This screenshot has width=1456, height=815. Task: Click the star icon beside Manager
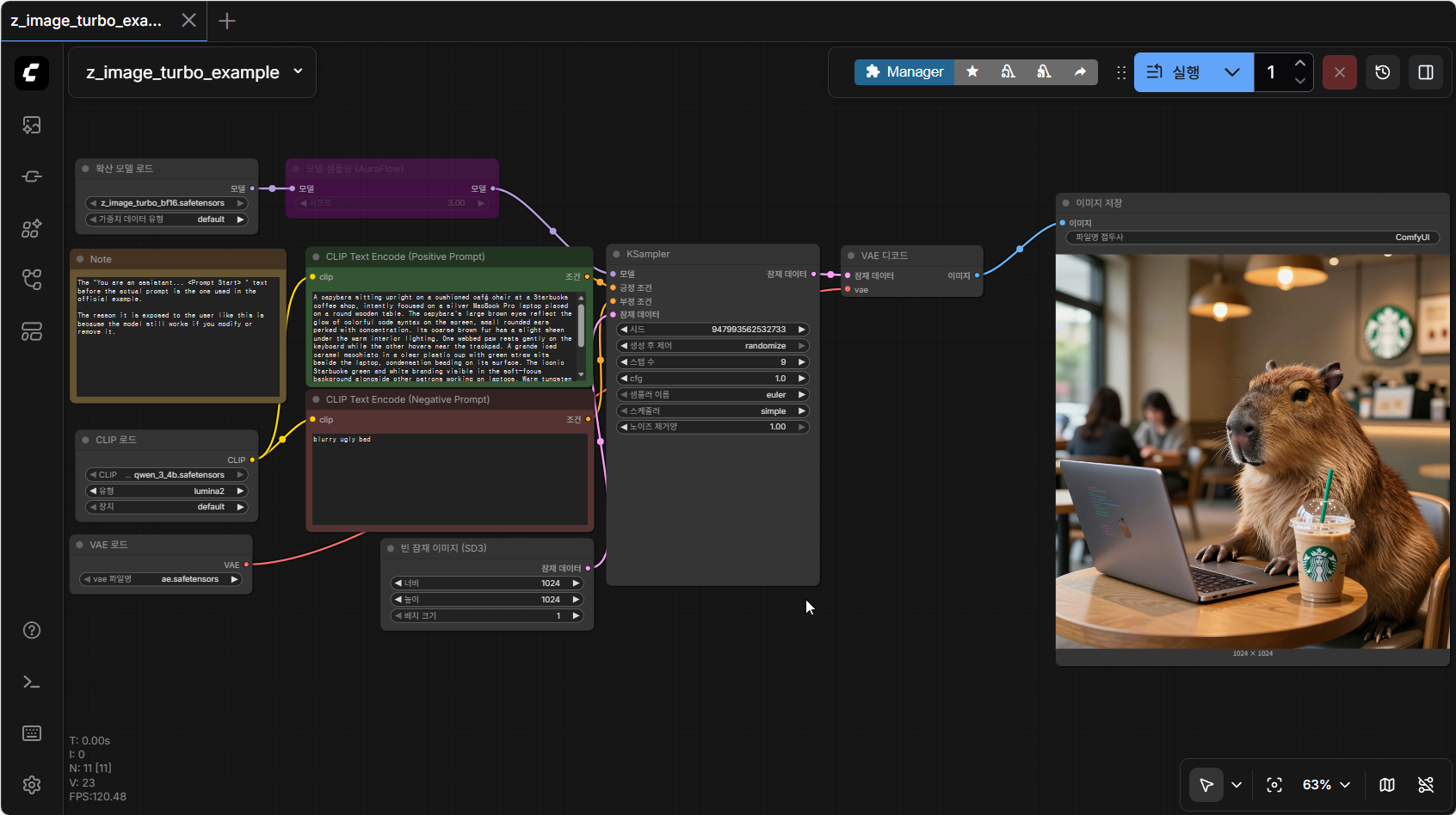tap(972, 72)
